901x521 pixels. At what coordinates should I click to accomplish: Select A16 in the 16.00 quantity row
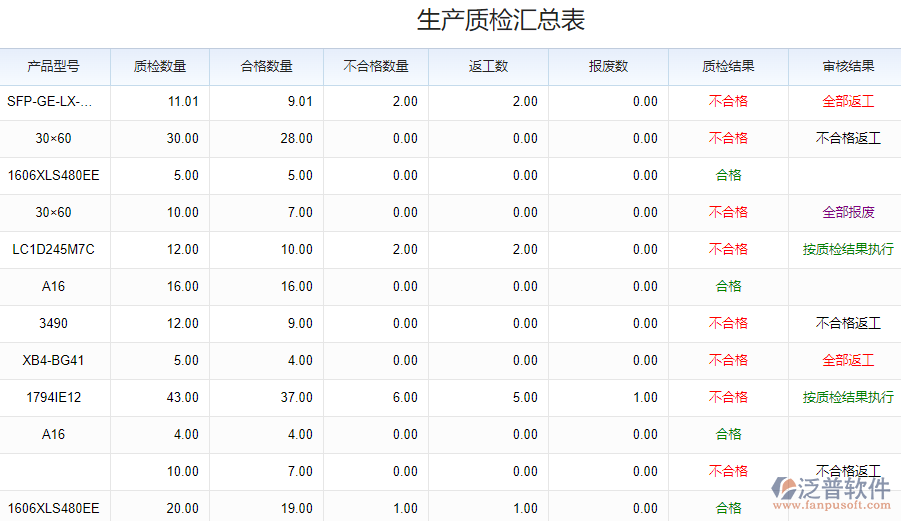click(53, 287)
